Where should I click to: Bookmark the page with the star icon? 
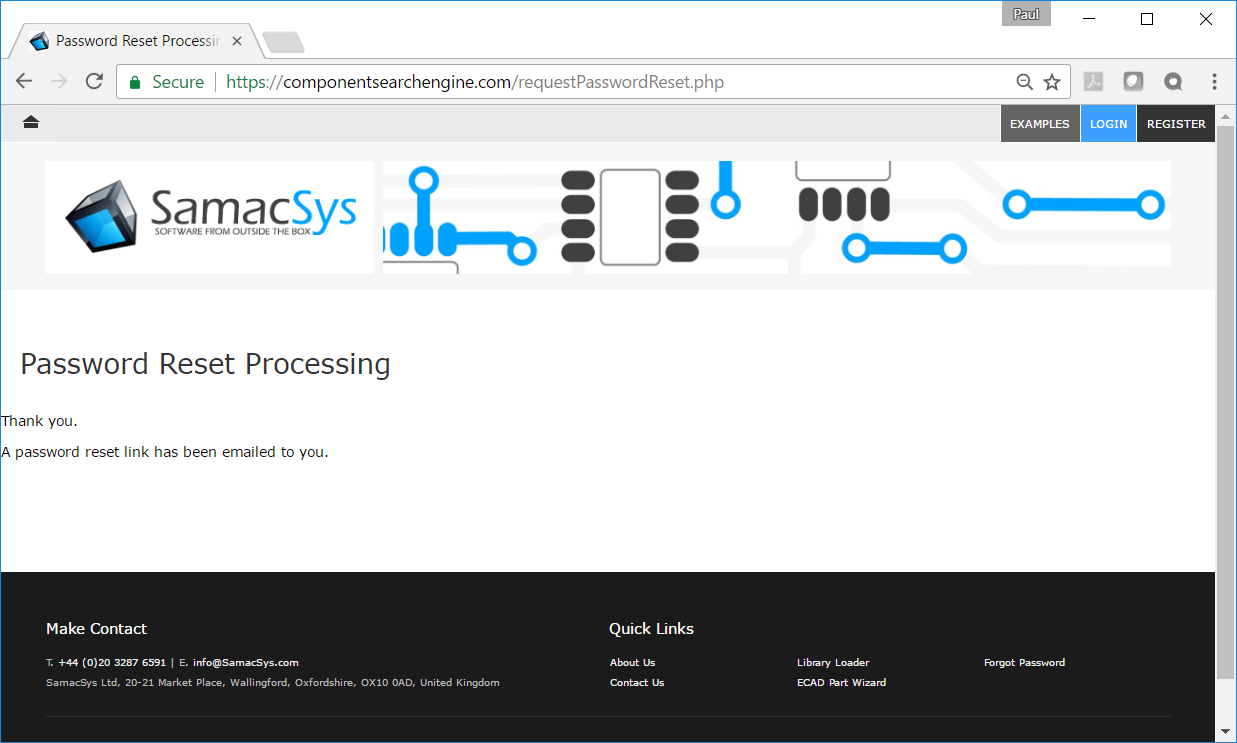coord(1052,81)
